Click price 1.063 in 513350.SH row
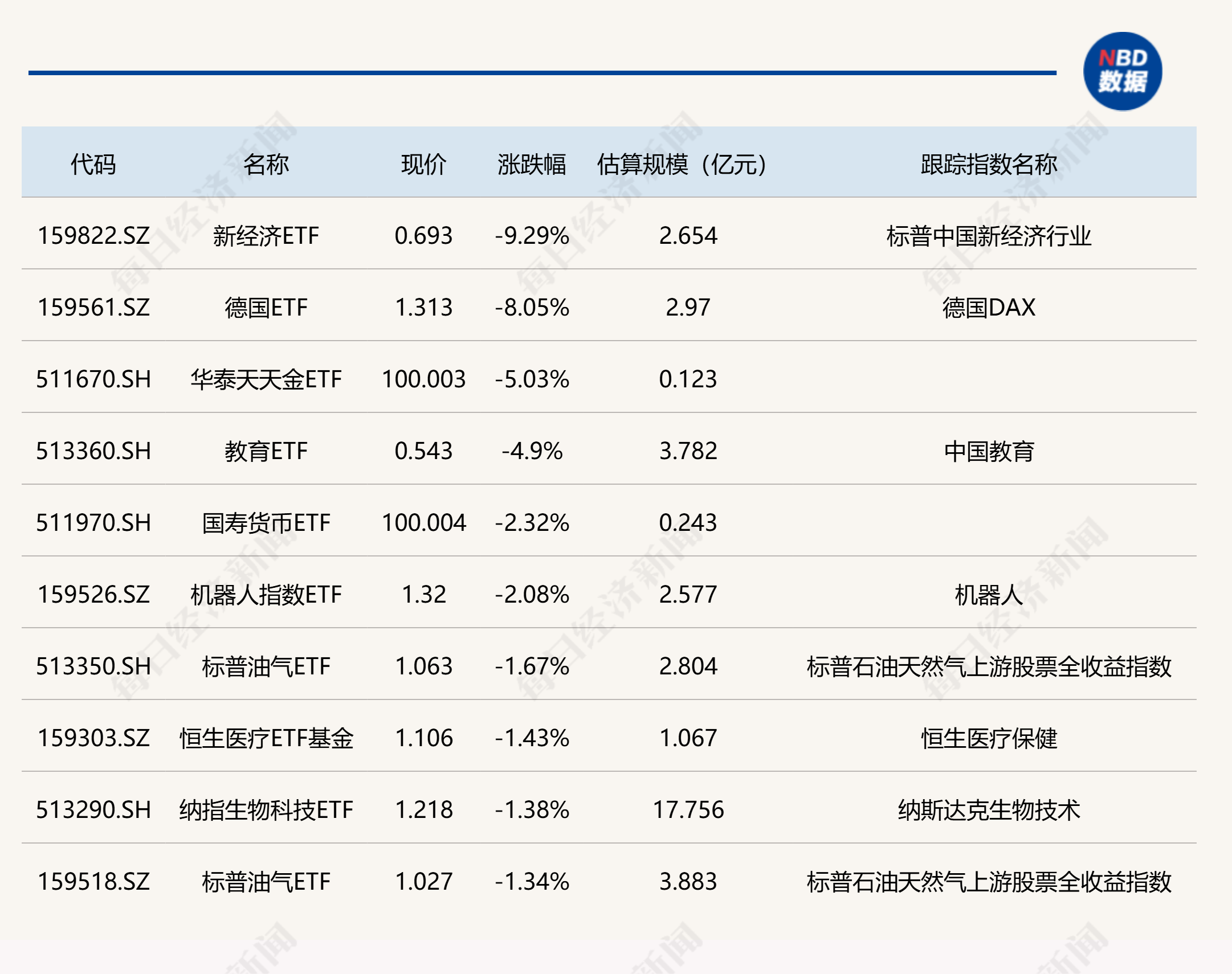Image resolution: width=1232 pixels, height=974 pixels. point(423,666)
